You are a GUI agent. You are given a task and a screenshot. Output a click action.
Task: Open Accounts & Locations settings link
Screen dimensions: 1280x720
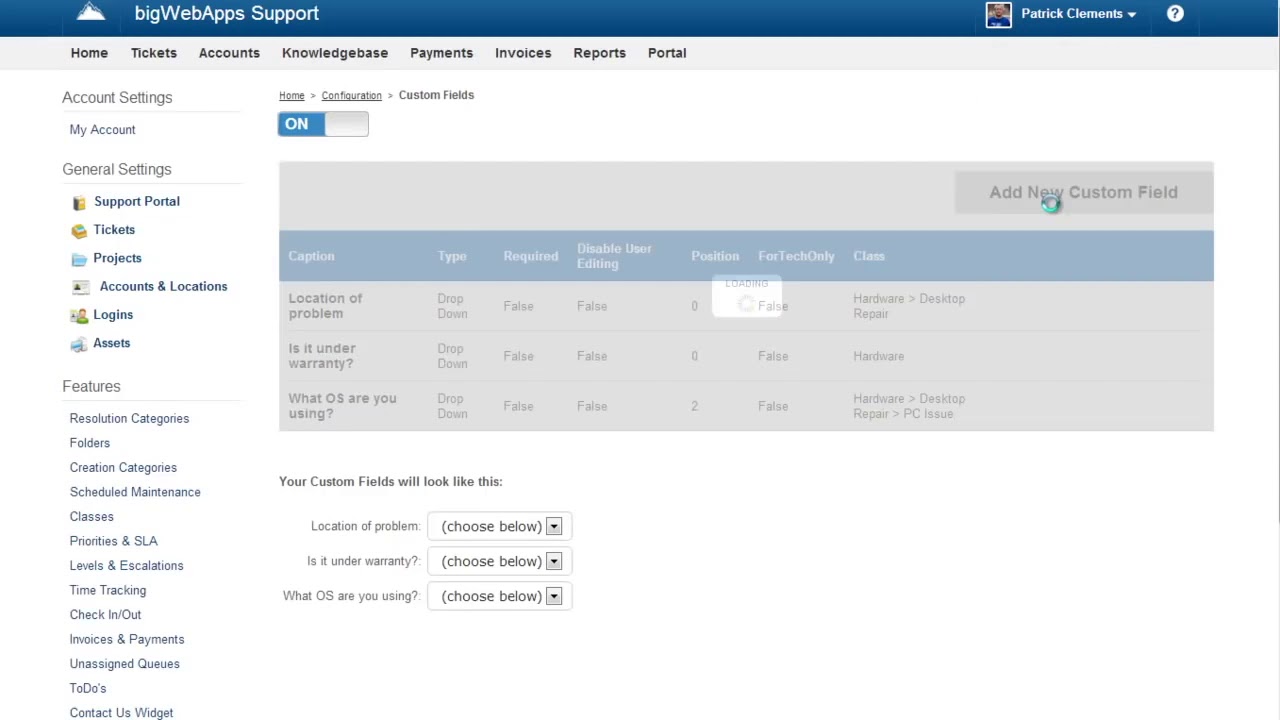163,286
